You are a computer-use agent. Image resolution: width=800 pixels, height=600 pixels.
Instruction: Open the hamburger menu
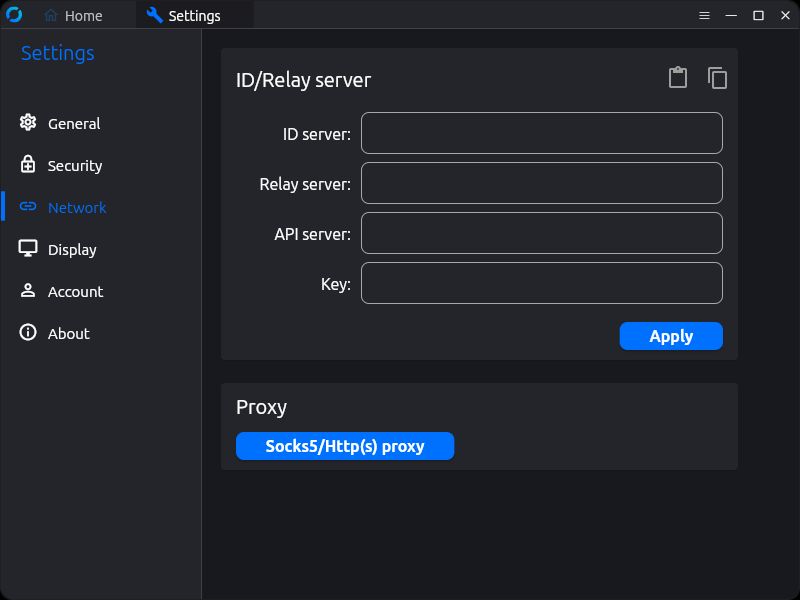pyautogui.click(x=703, y=15)
